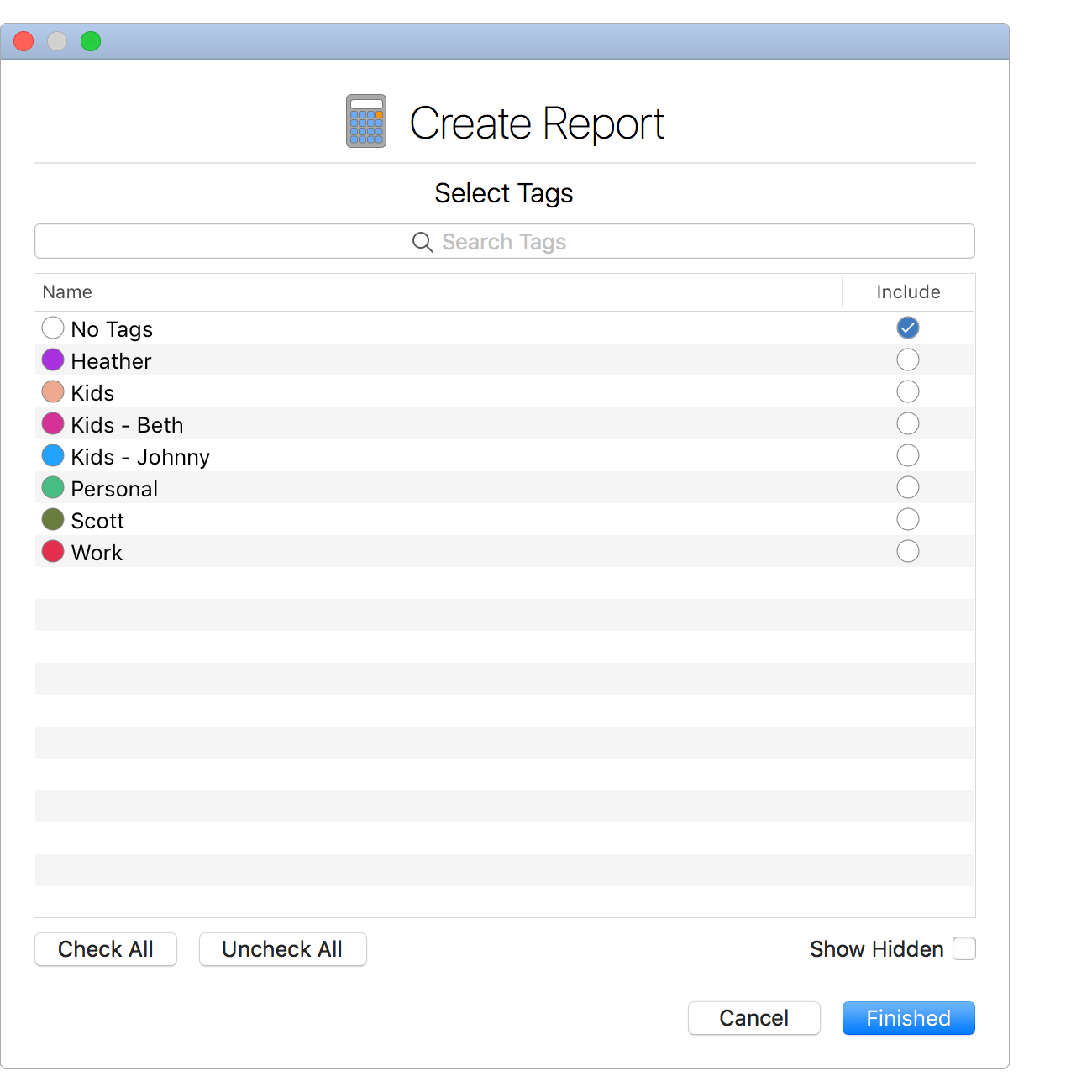Uncheck the Include circle for No Tags
This screenshot has height=1092, width=1092.
point(907,328)
